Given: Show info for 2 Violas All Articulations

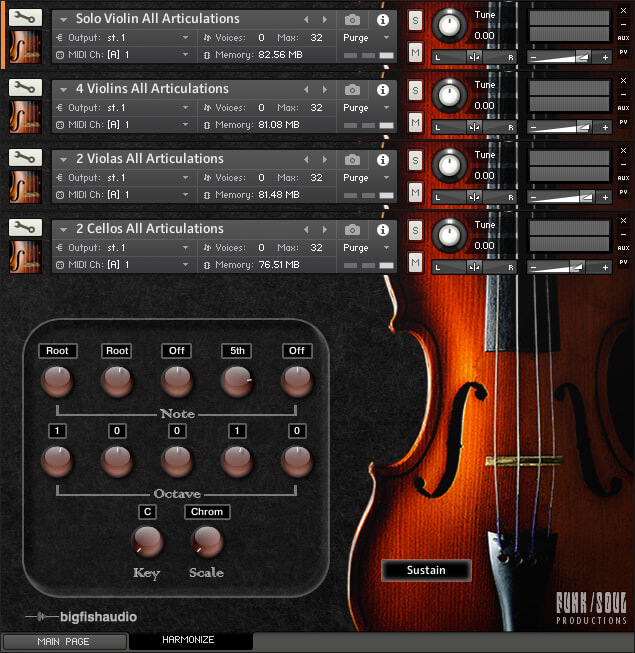Looking at the screenshot, I should click(383, 160).
